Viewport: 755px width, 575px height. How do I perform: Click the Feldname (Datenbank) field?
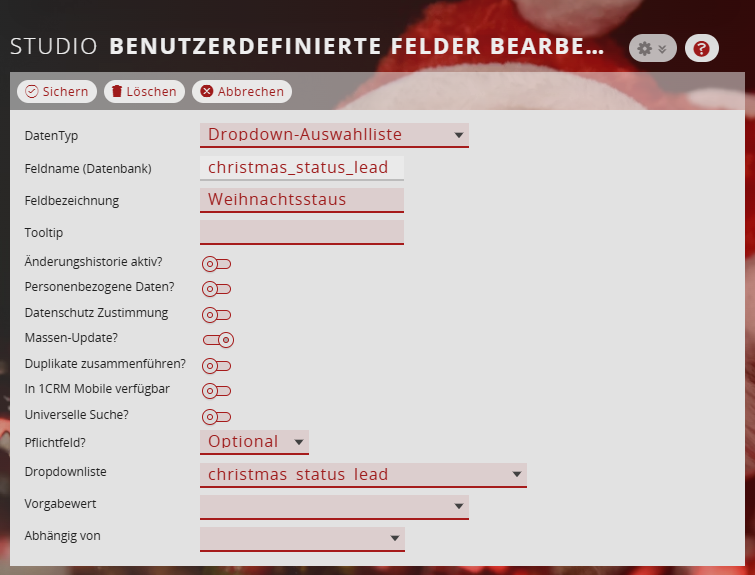pyautogui.click(x=302, y=168)
